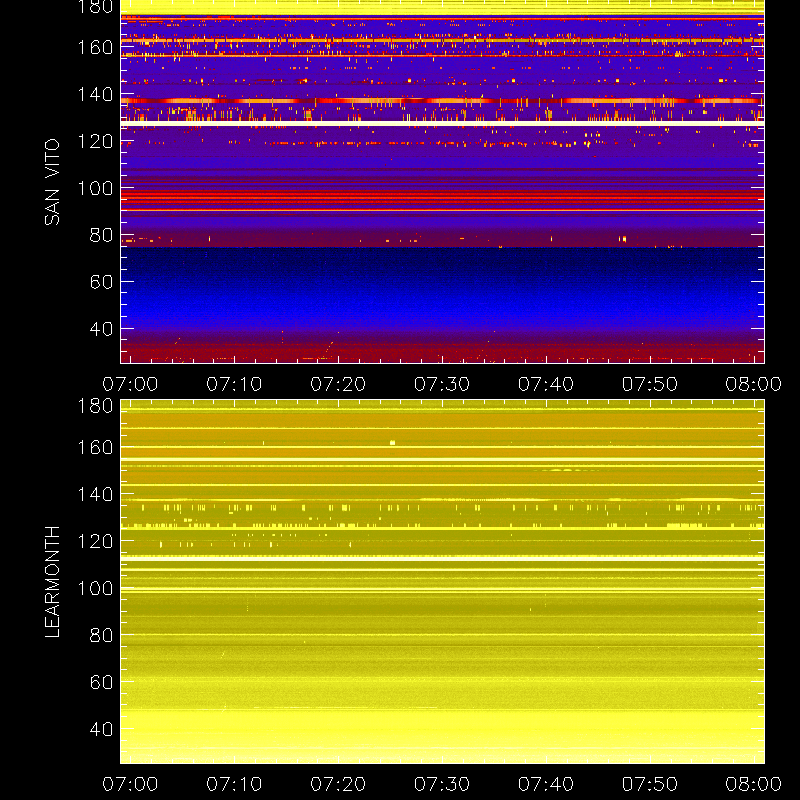Pick 07:10 label under LEARMONTH plot
This screenshot has height=800, width=800.
[x=234, y=784]
